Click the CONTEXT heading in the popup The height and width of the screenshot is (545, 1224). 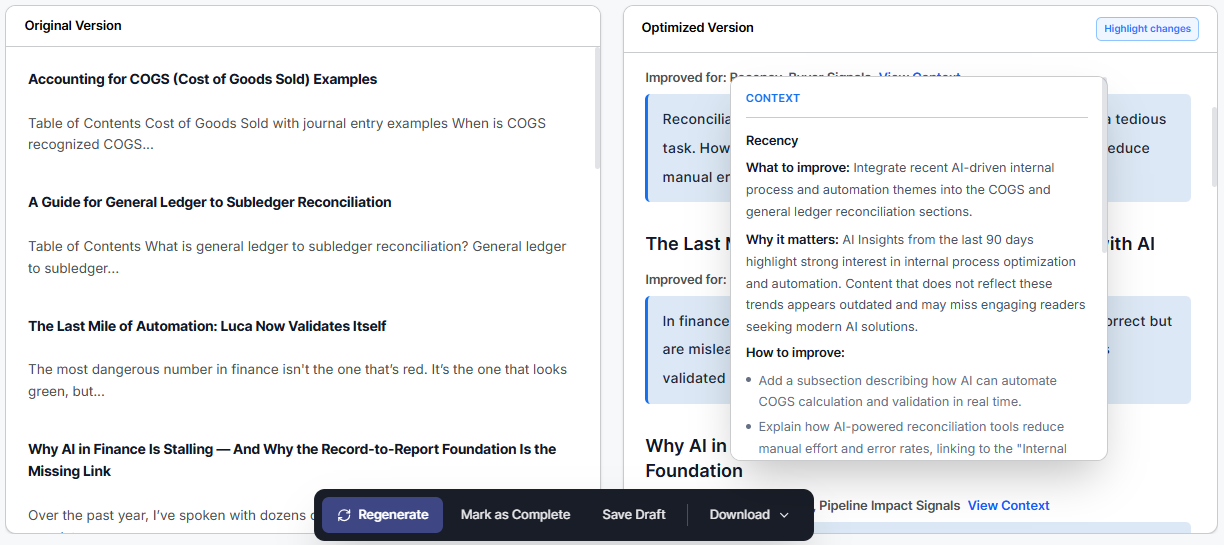coord(773,98)
